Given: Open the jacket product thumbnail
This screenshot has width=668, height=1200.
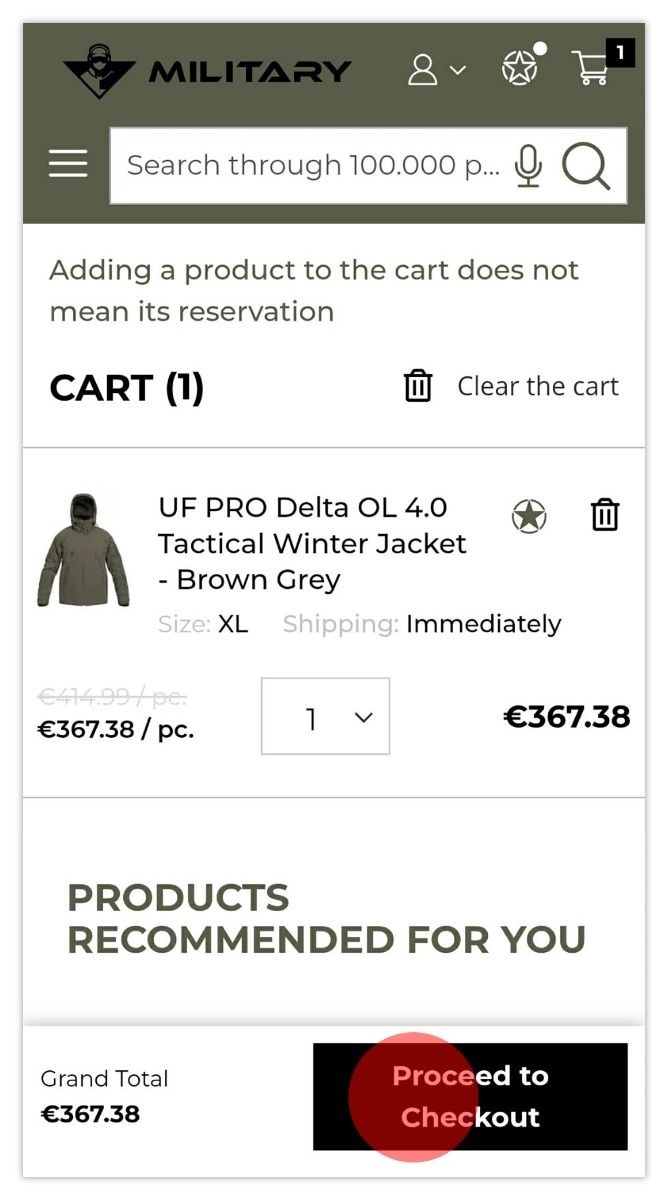Looking at the screenshot, I should pos(83,550).
